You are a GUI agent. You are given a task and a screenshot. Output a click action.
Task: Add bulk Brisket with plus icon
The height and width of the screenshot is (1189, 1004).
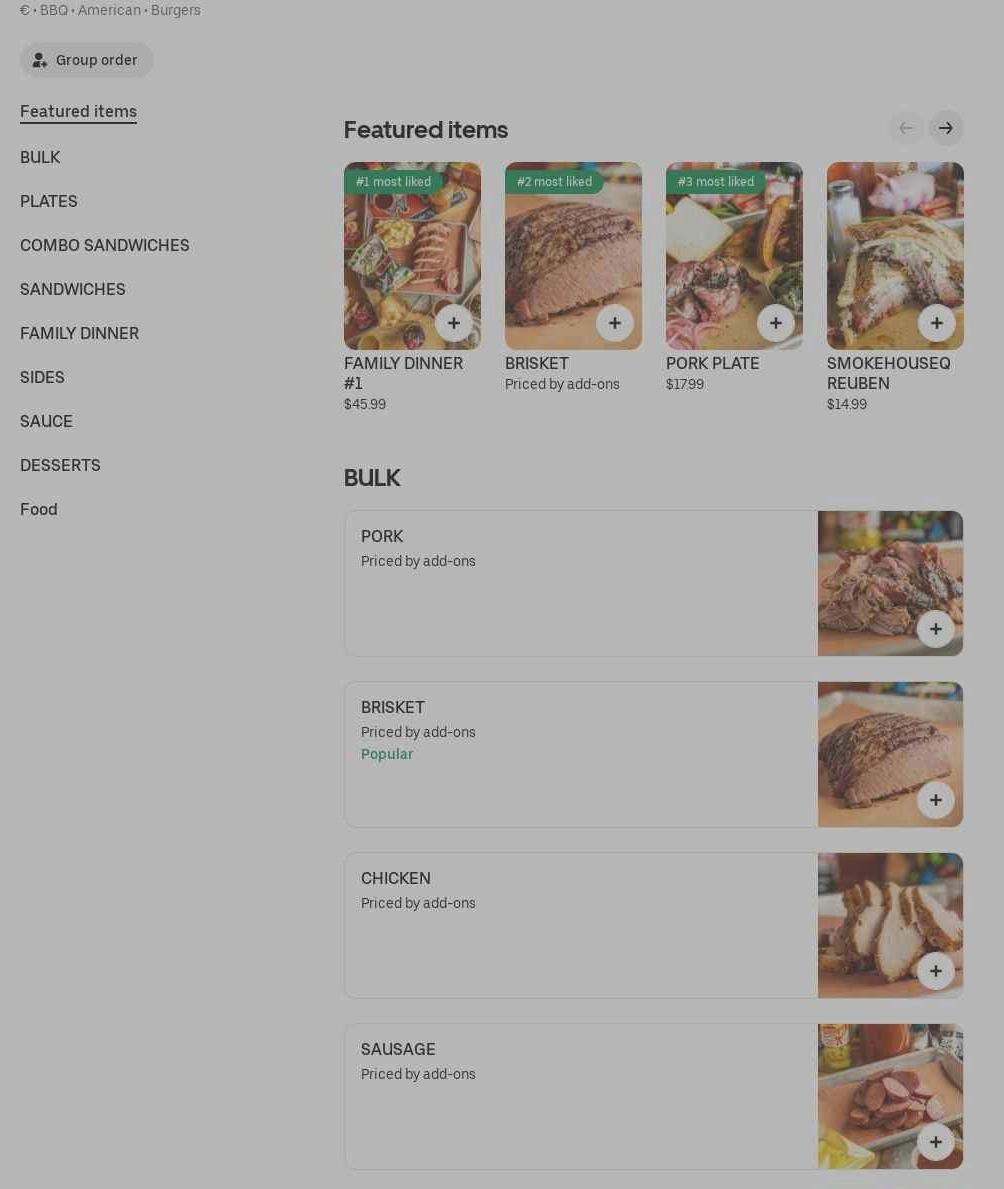[936, 800]
